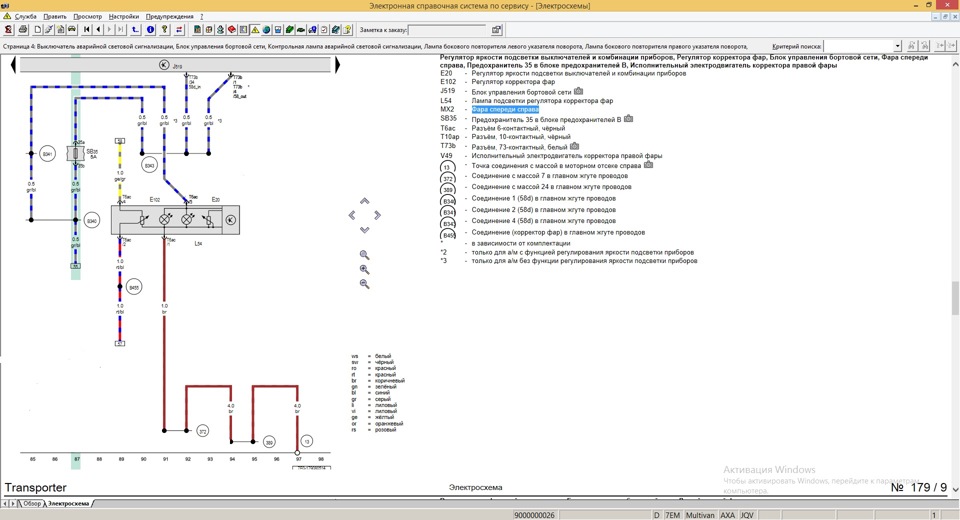Click the 9000000026 status bar field

(534, 515)
